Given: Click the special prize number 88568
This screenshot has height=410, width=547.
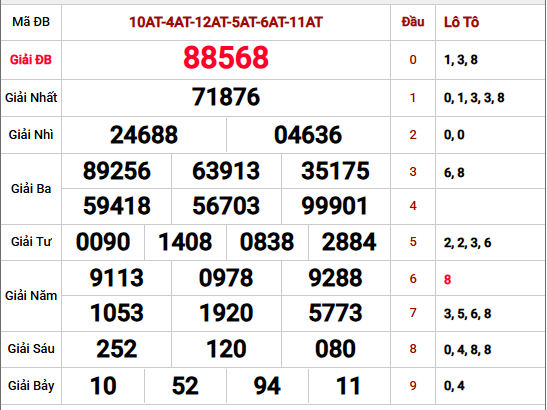Looking at the screenshot, I should point(226,58).
